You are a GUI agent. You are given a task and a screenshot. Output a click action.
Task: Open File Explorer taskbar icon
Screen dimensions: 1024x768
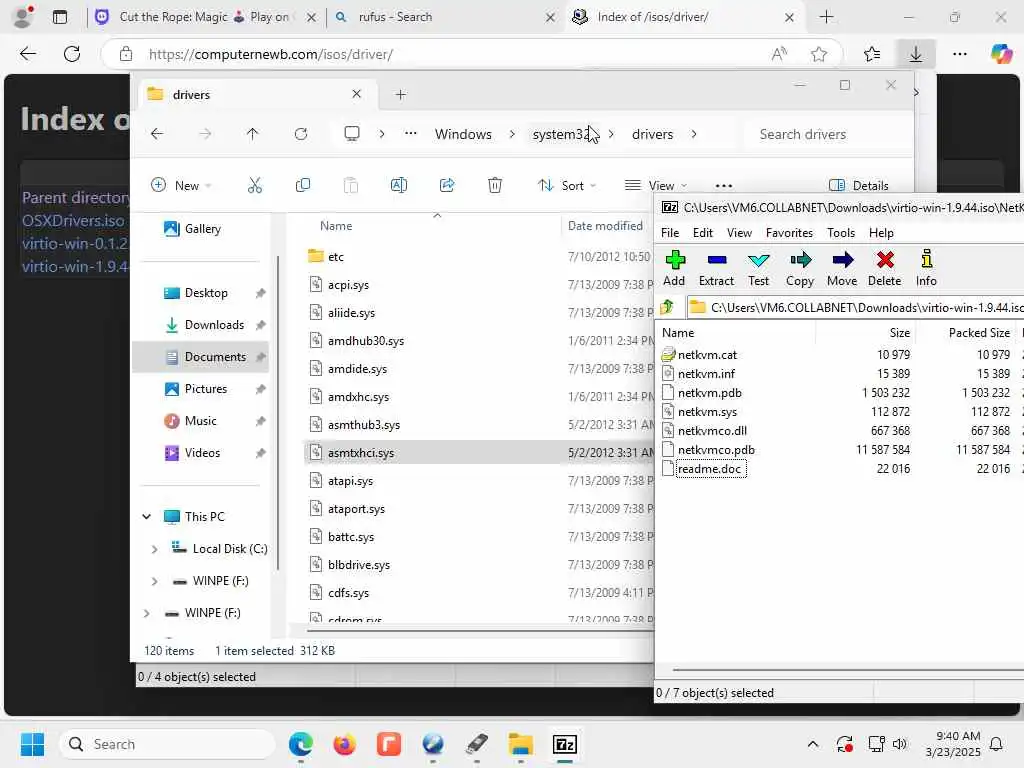coord(520,744)
